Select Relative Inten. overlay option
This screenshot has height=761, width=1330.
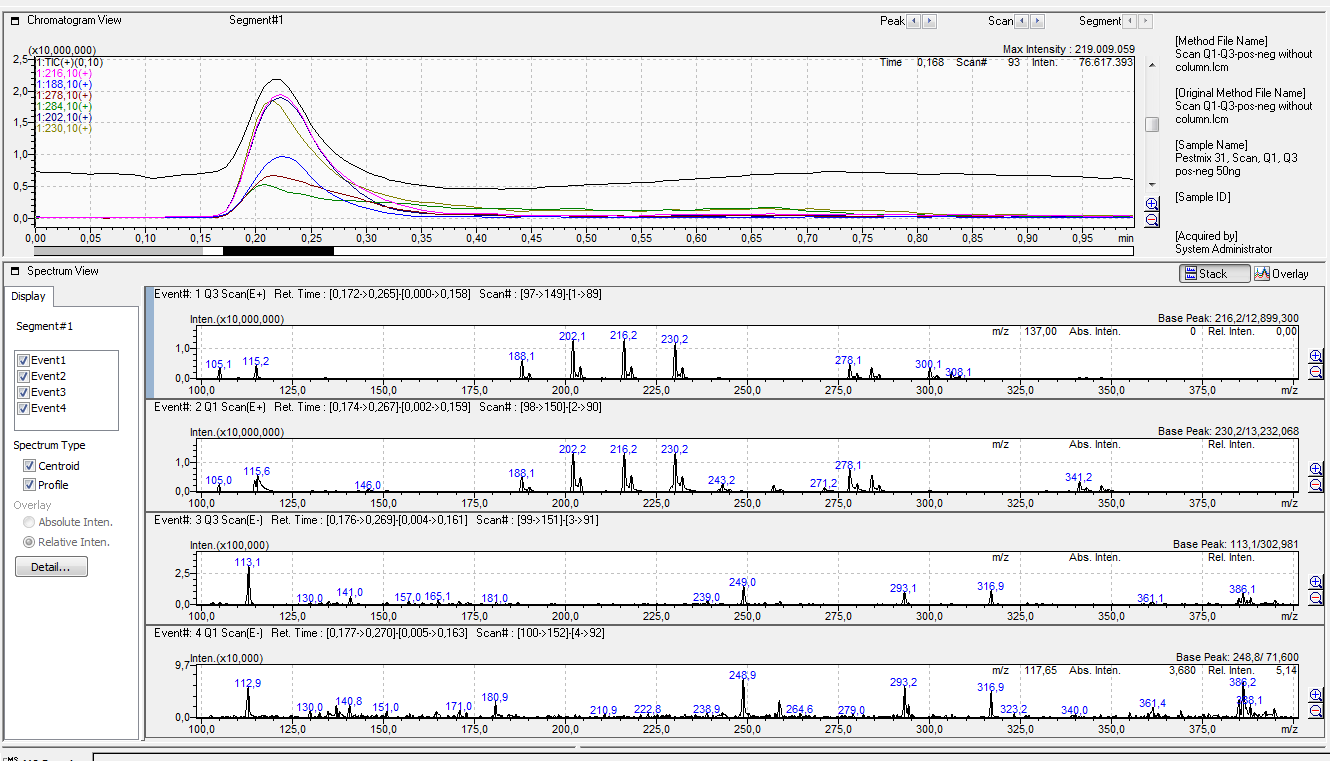click(x=29, y=542)
